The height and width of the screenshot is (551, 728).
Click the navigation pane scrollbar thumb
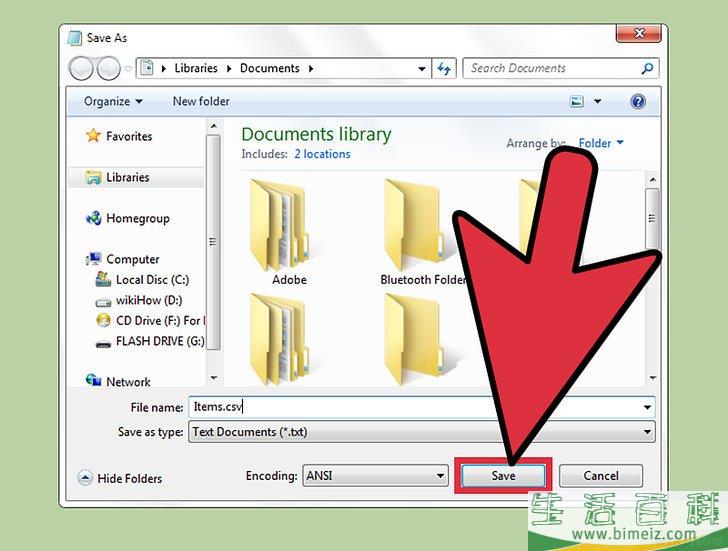[213, 241]
